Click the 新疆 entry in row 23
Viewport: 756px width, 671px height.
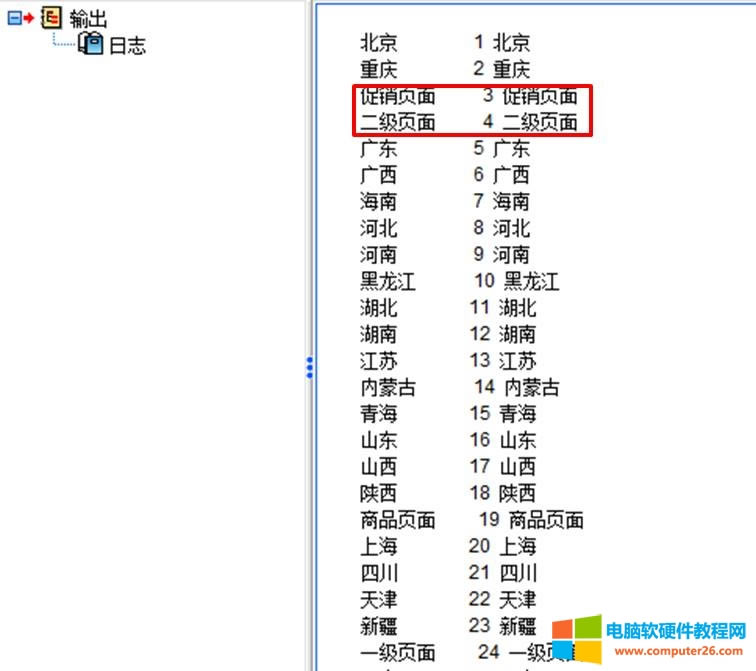(x=379, y=626)
